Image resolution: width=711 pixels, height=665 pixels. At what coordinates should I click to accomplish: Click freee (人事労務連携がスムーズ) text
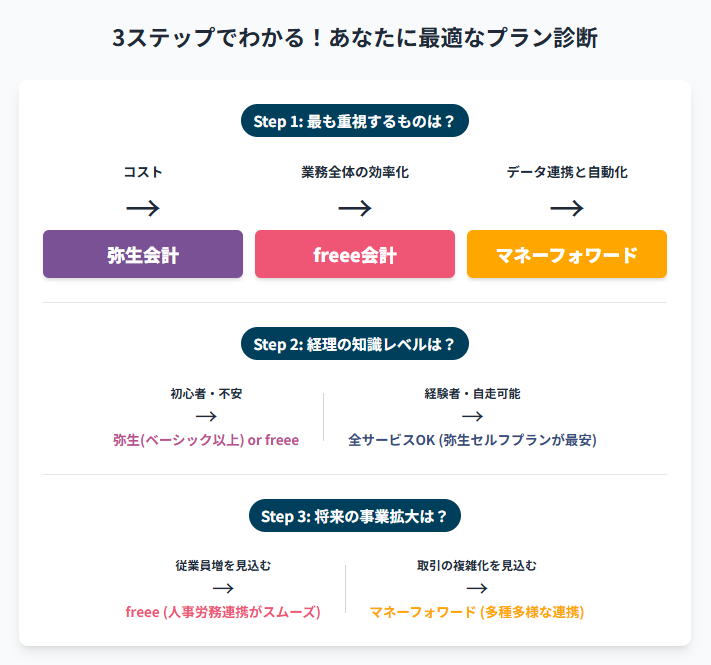223,612
